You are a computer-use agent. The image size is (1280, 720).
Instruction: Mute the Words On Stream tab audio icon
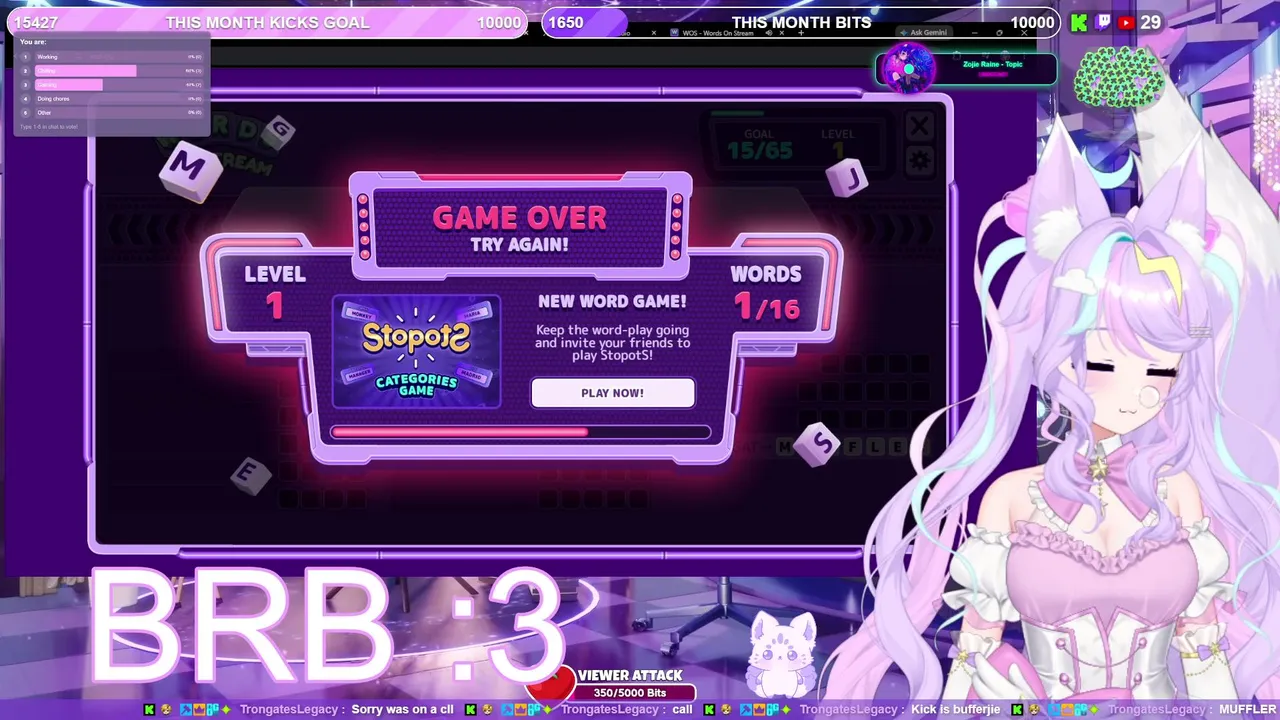768,33
